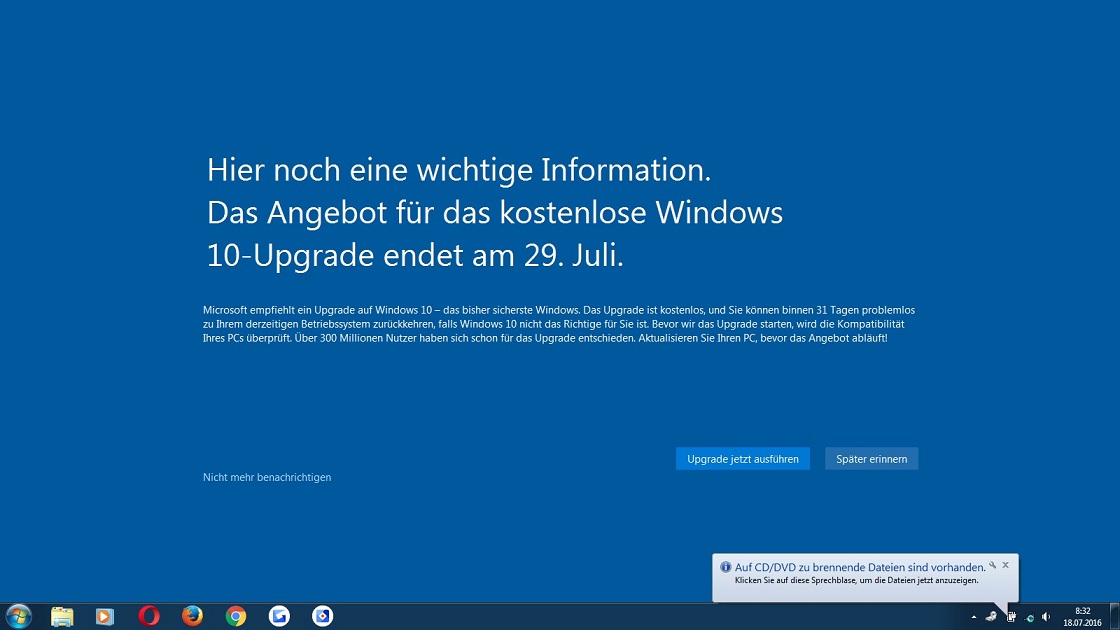Open Windows Explorer from the taskbar
The height and width of the screenshot is (630, 1120).
coord(62,616)
